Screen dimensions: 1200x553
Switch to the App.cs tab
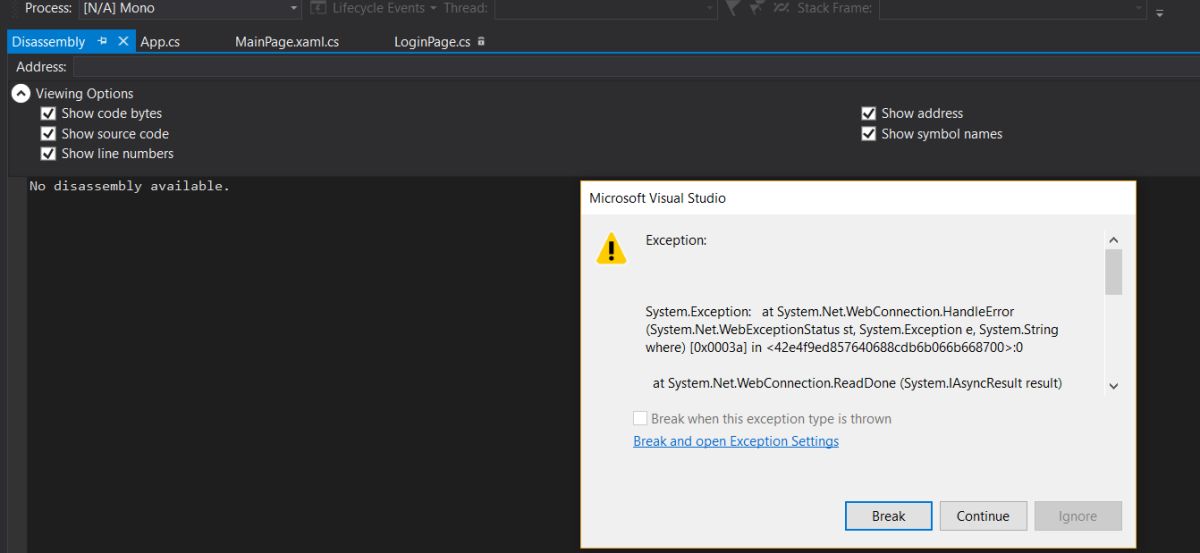point(160,42)
